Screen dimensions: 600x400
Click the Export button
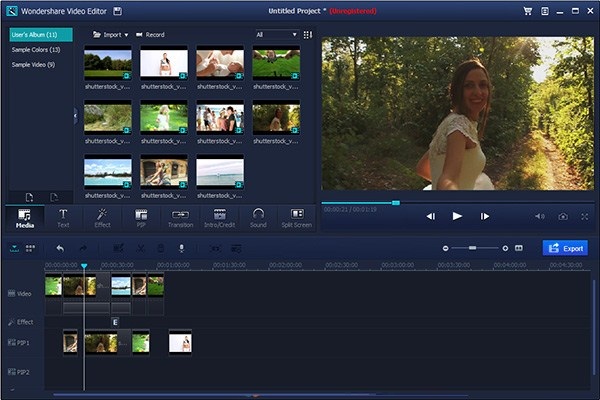[565, 247]
